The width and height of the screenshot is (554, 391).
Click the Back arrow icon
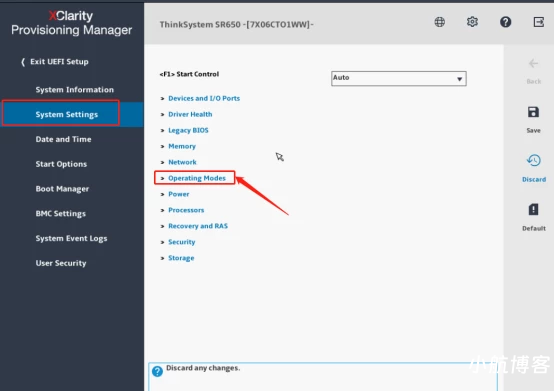pyautogui.click(x=534, y=64)
